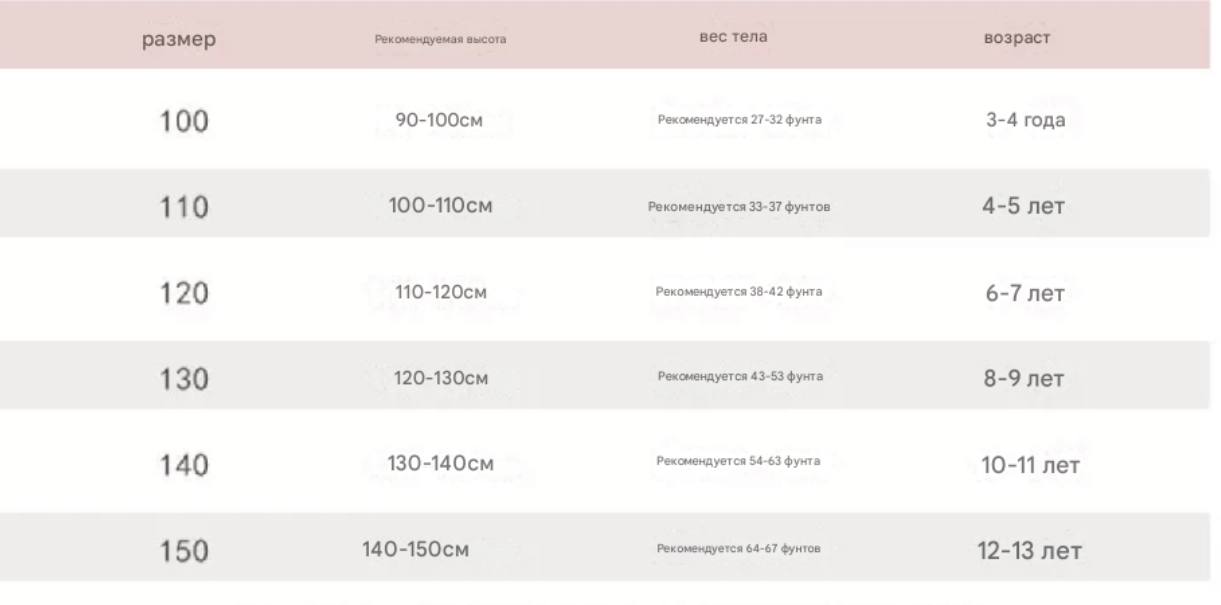The width and height of the screenshot is (1221, 605).
Task: Click the размер column header
Action: pyautogui.click(x=183, y=40)
